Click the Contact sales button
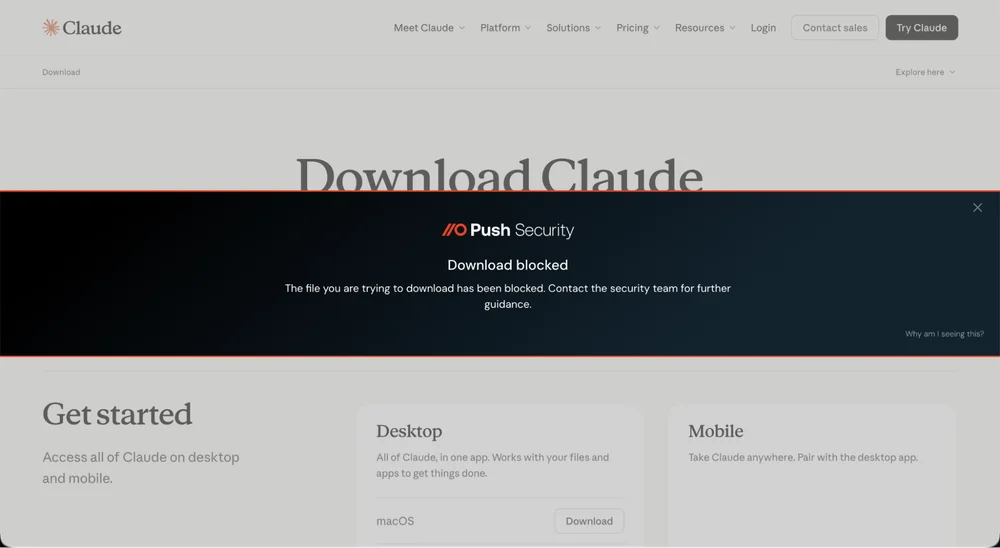 click(835, 27)
